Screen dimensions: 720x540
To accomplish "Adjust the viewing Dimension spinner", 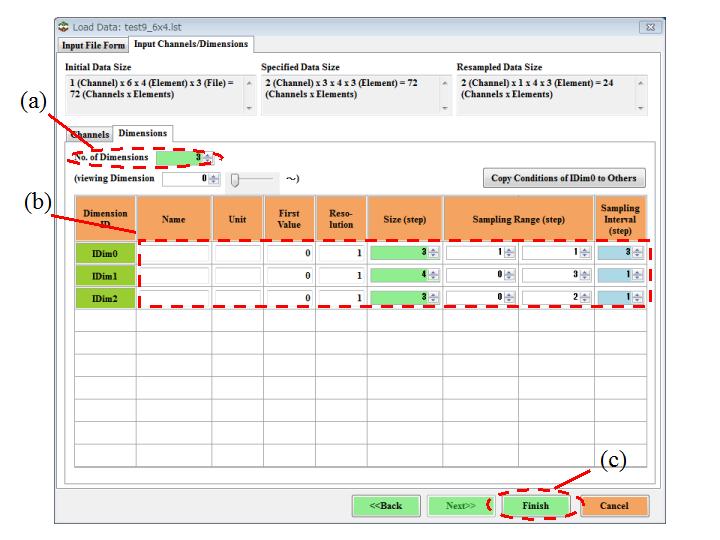I will 215,179.
